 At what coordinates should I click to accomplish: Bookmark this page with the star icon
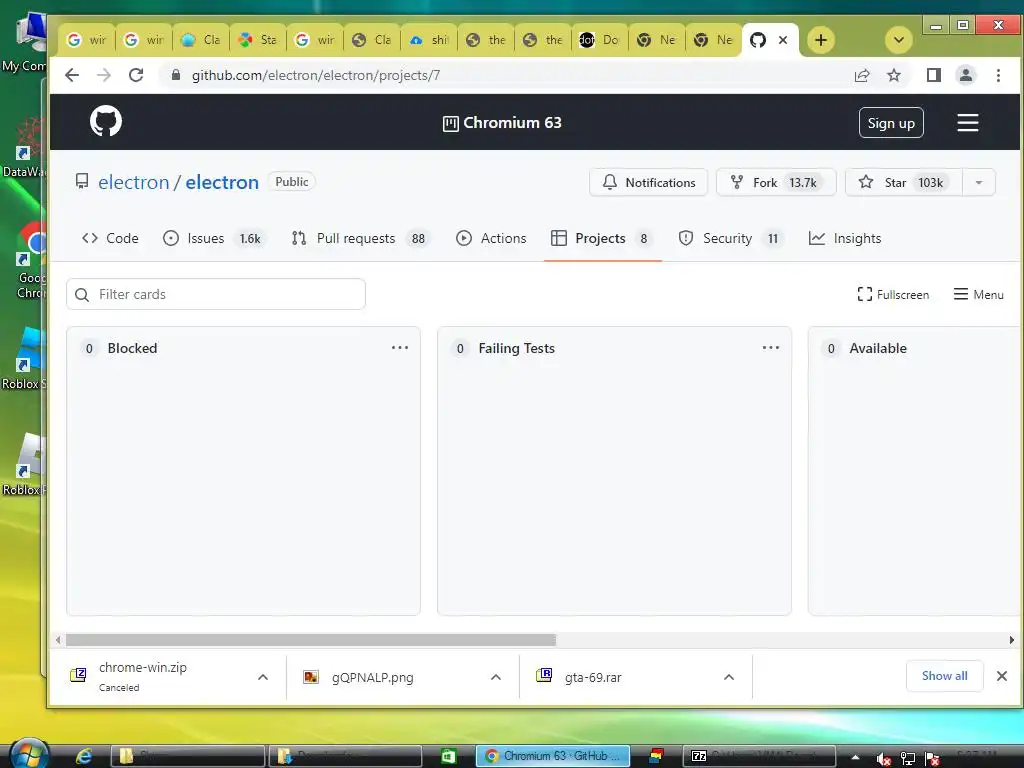(x=893, y=75)
